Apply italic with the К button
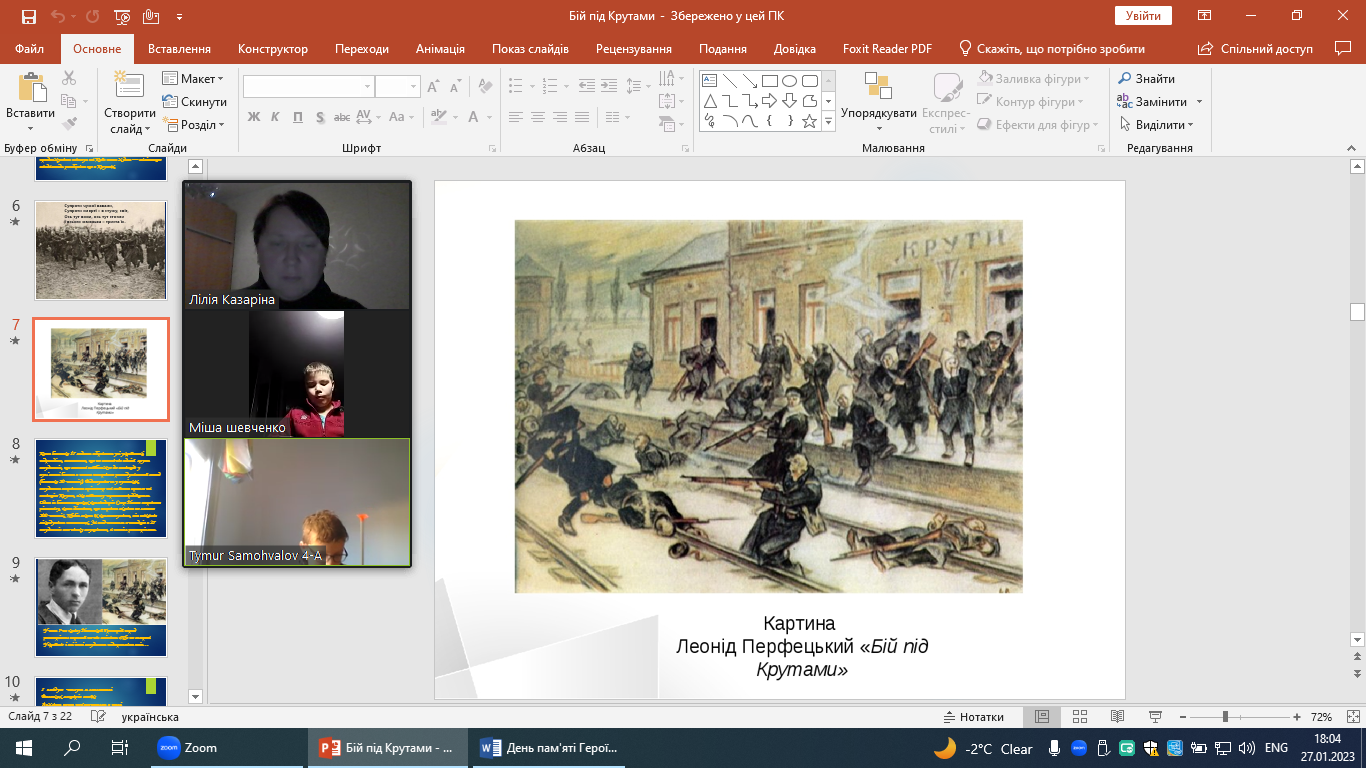 coord(276,117)
